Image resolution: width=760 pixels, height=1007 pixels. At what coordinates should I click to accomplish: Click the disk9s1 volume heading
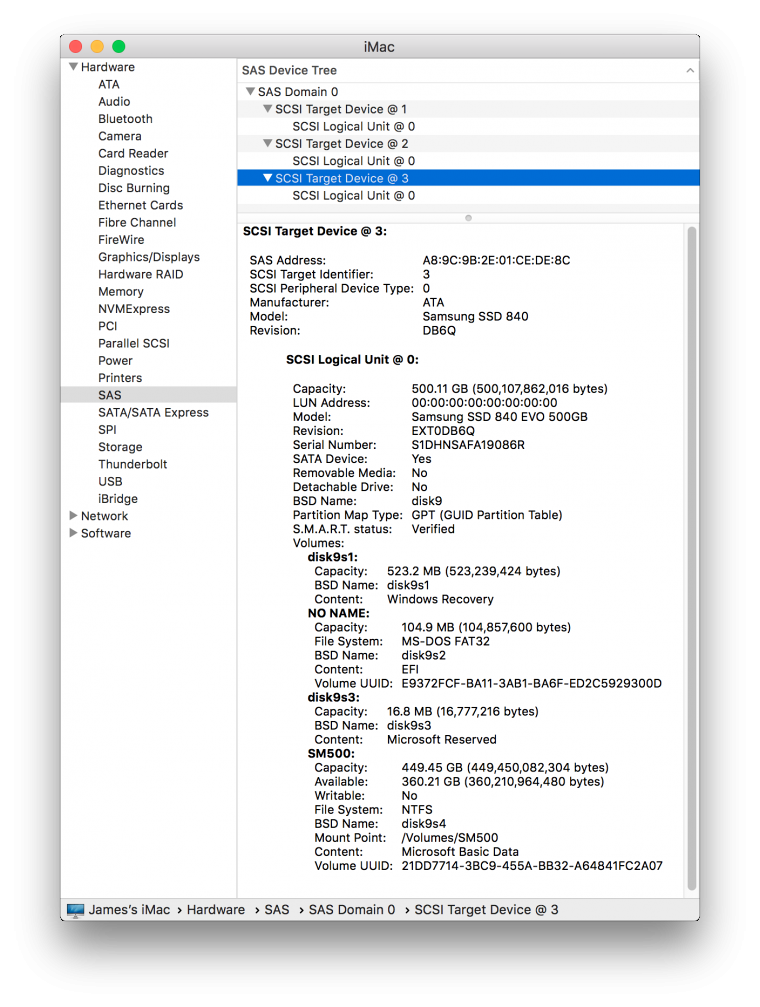[332, 557]
